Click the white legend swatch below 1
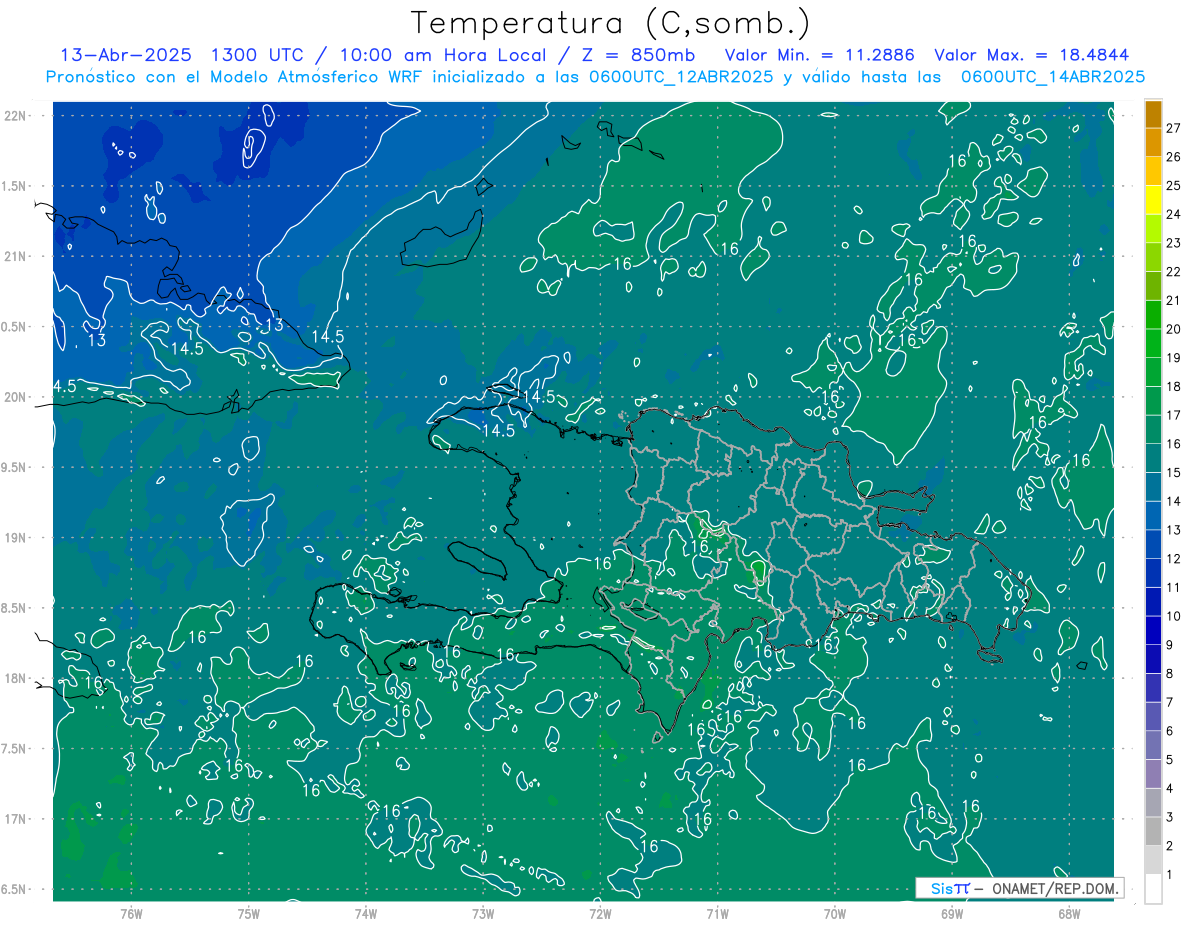The height and width of the screenshot is (927, 1200). click(1153, 889)
